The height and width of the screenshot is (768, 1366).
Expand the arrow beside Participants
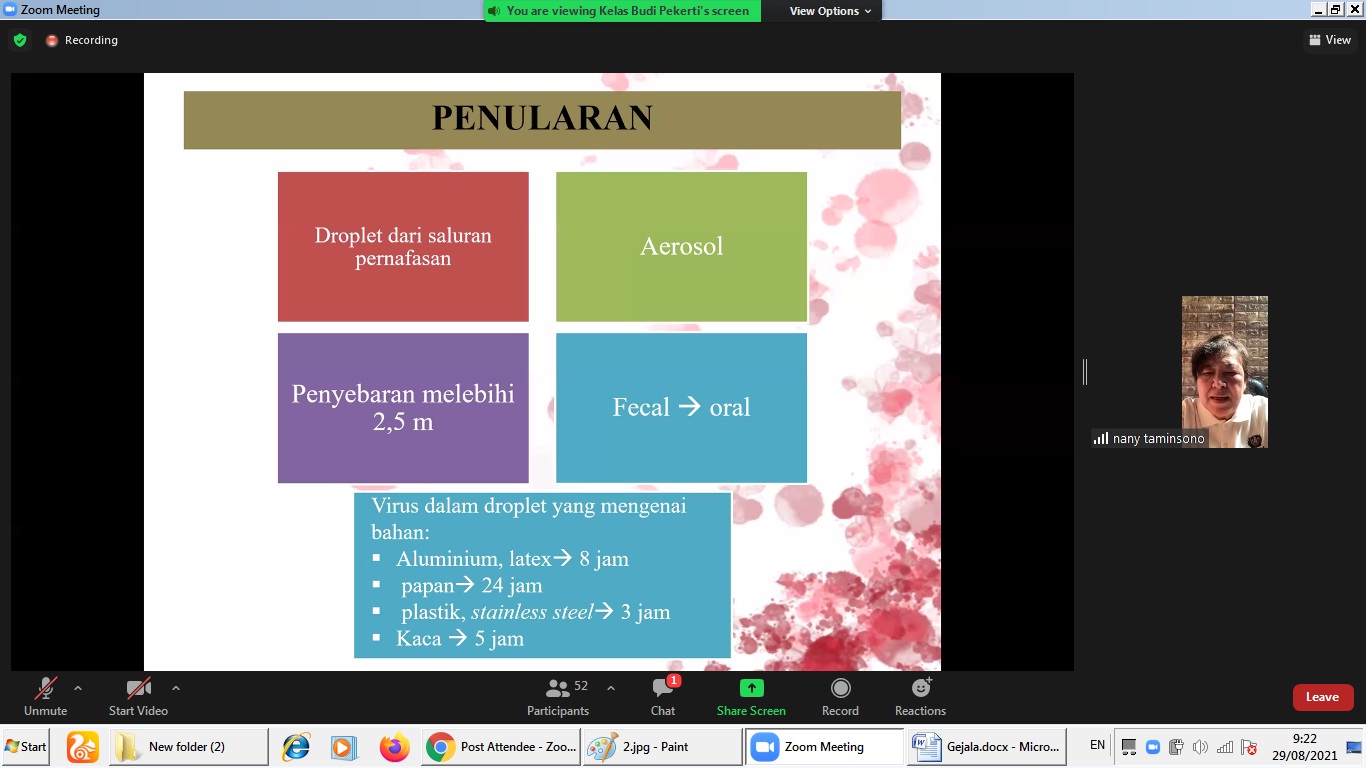[611, 688]
